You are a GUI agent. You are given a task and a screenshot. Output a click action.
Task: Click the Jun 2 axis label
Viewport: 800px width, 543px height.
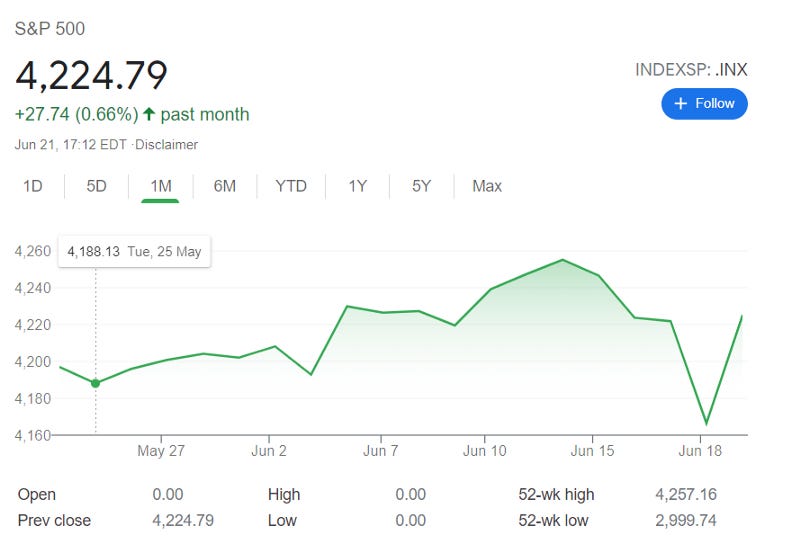click(269, 451)
